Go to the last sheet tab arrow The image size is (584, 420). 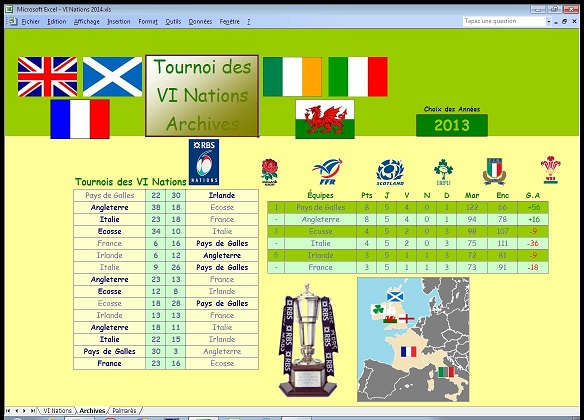(x=32, y=411)
